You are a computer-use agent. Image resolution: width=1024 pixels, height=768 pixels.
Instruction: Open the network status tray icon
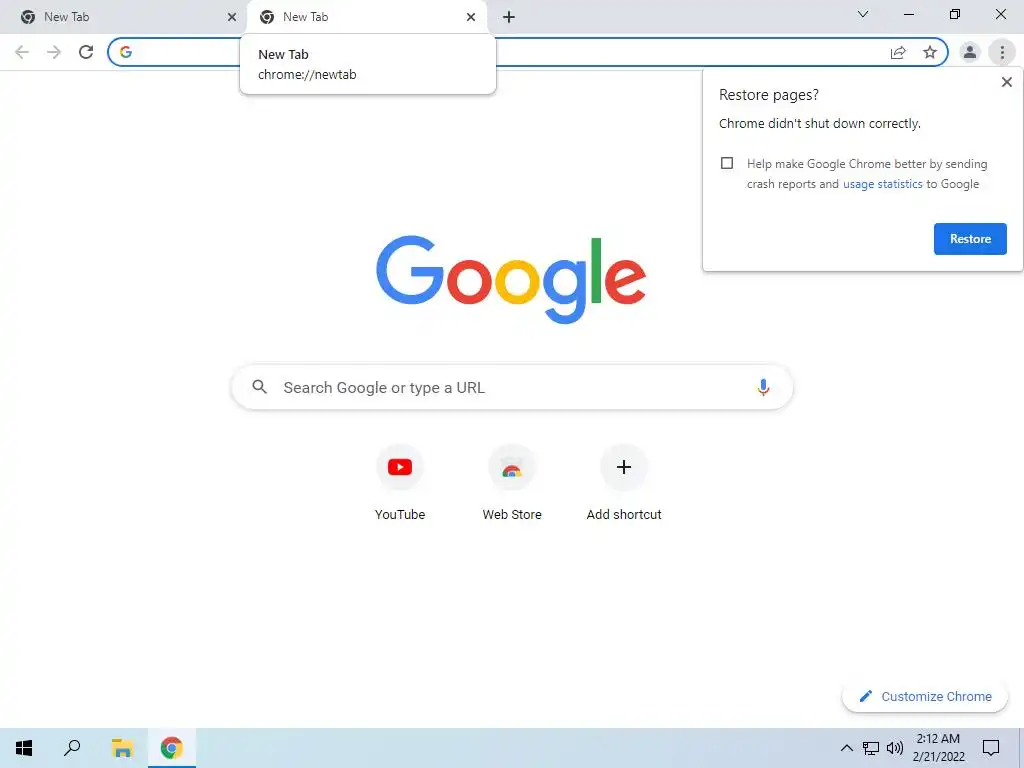(x=871, y=748)
